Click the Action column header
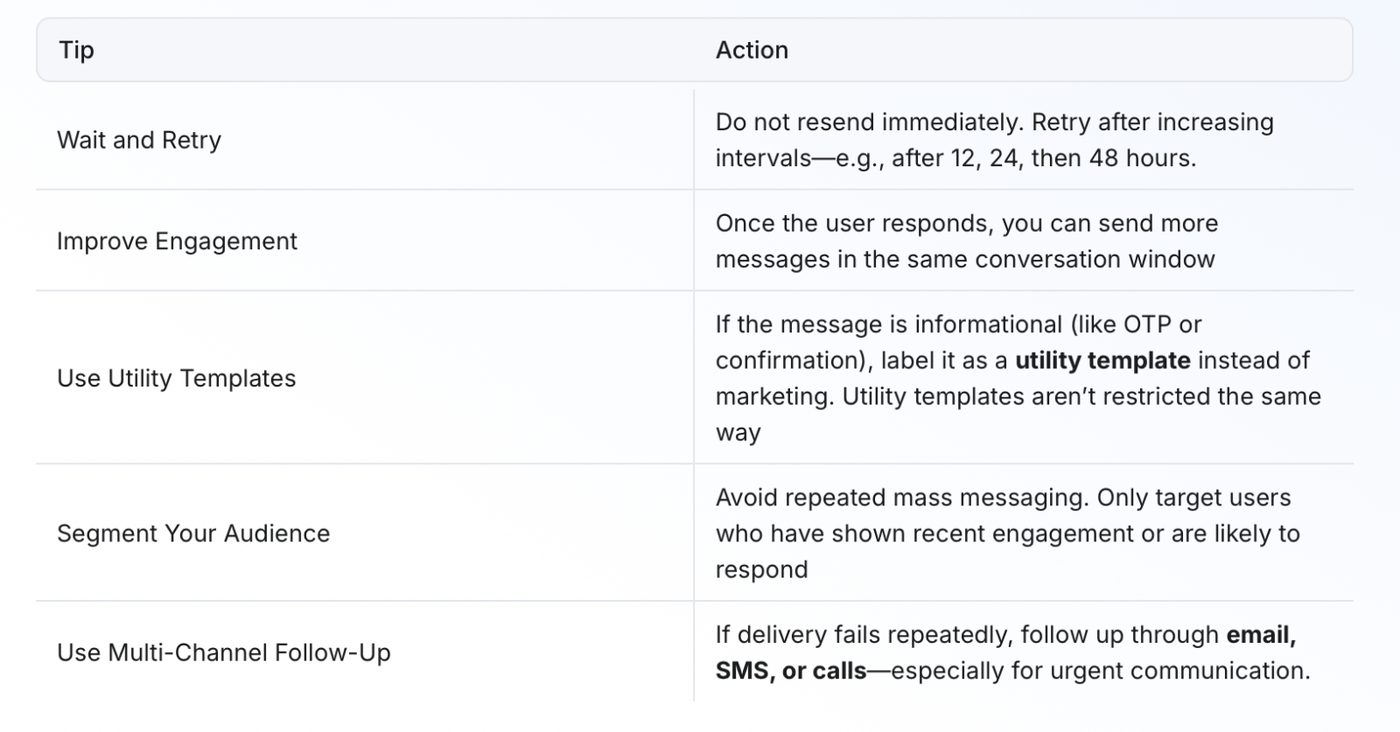1400x732 pixels. [x=751, y=50]
